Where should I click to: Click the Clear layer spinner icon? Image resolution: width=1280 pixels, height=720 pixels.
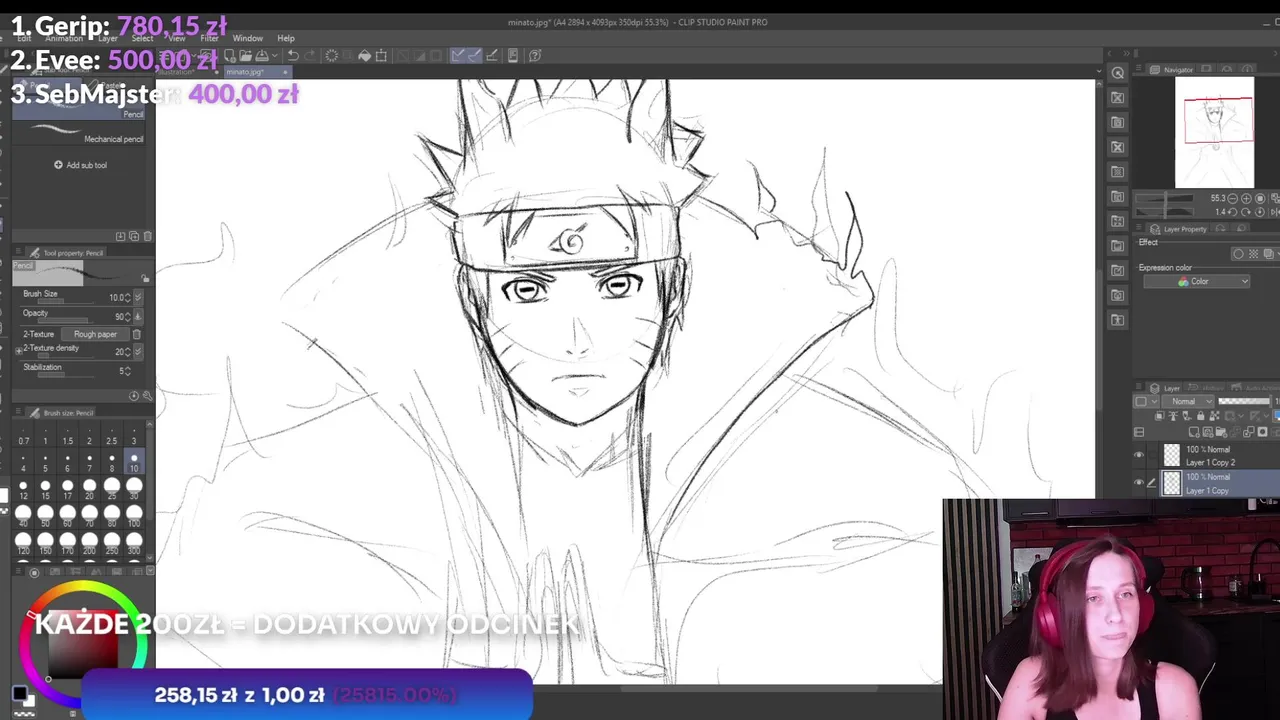click(x=332, y=56)
